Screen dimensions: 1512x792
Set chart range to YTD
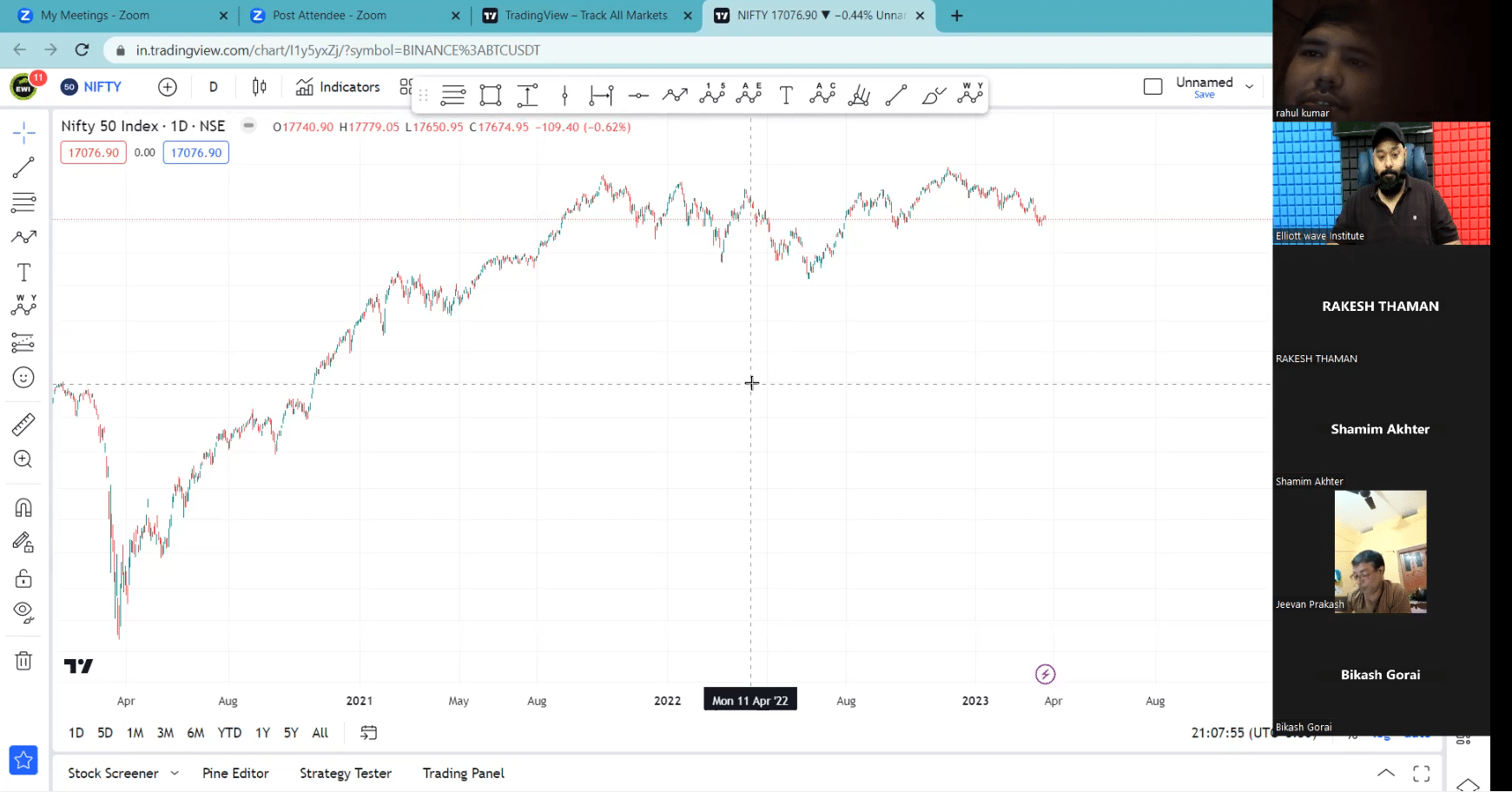tap(229, 733)
